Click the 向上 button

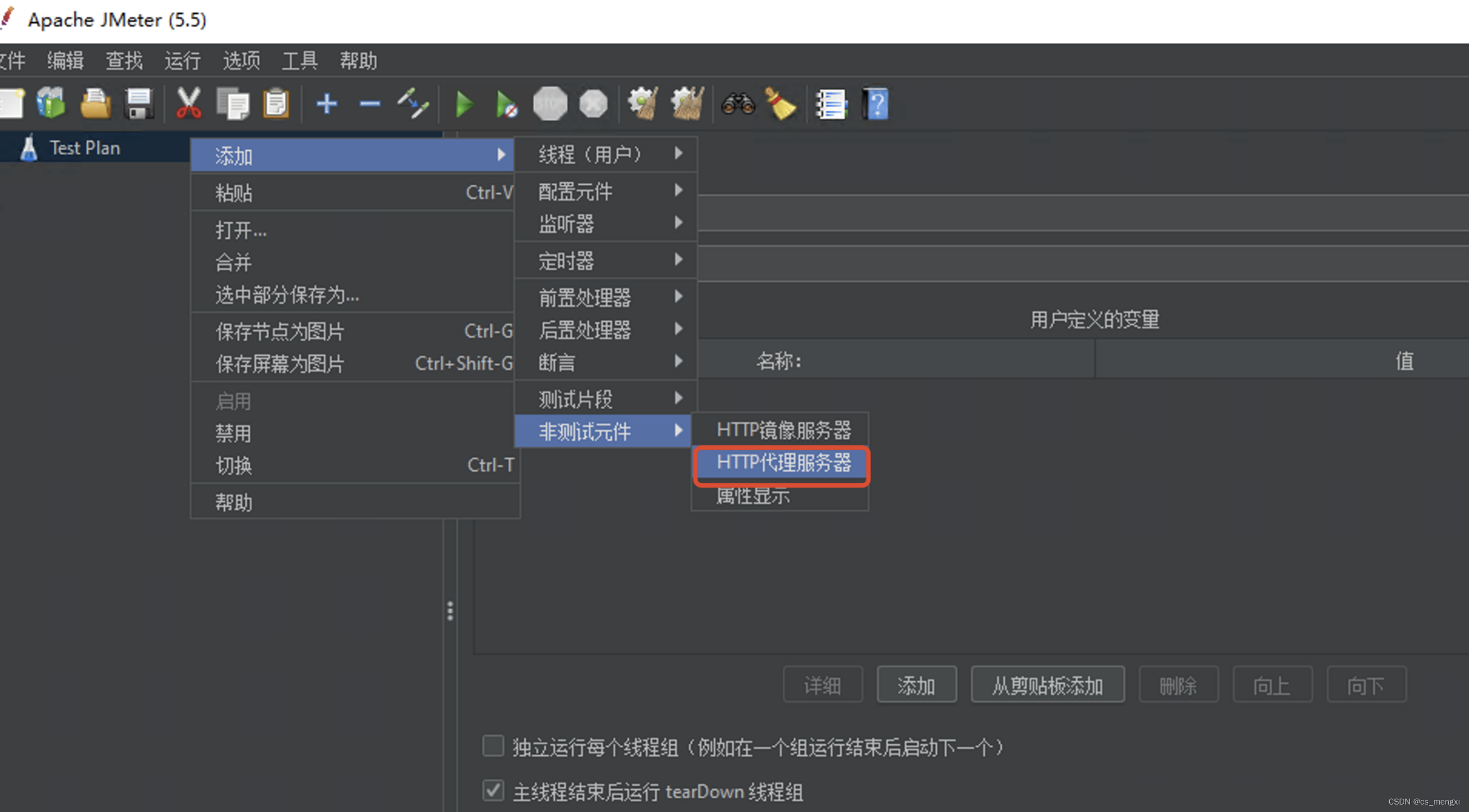1272,685
